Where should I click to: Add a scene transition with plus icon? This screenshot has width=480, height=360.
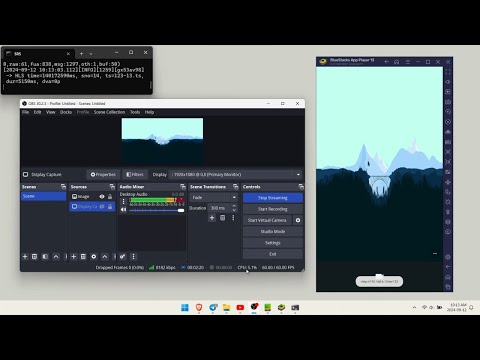pyautogui.click(x=212, y=218)
